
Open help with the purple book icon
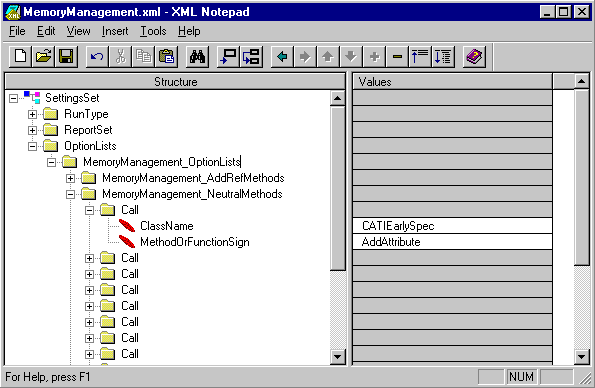[474, 57]
